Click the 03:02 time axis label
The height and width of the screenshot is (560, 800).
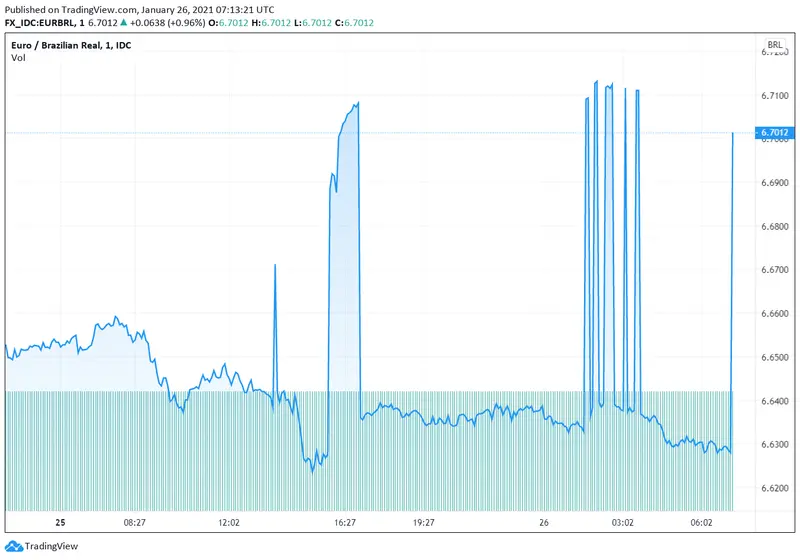coord(624,523)
